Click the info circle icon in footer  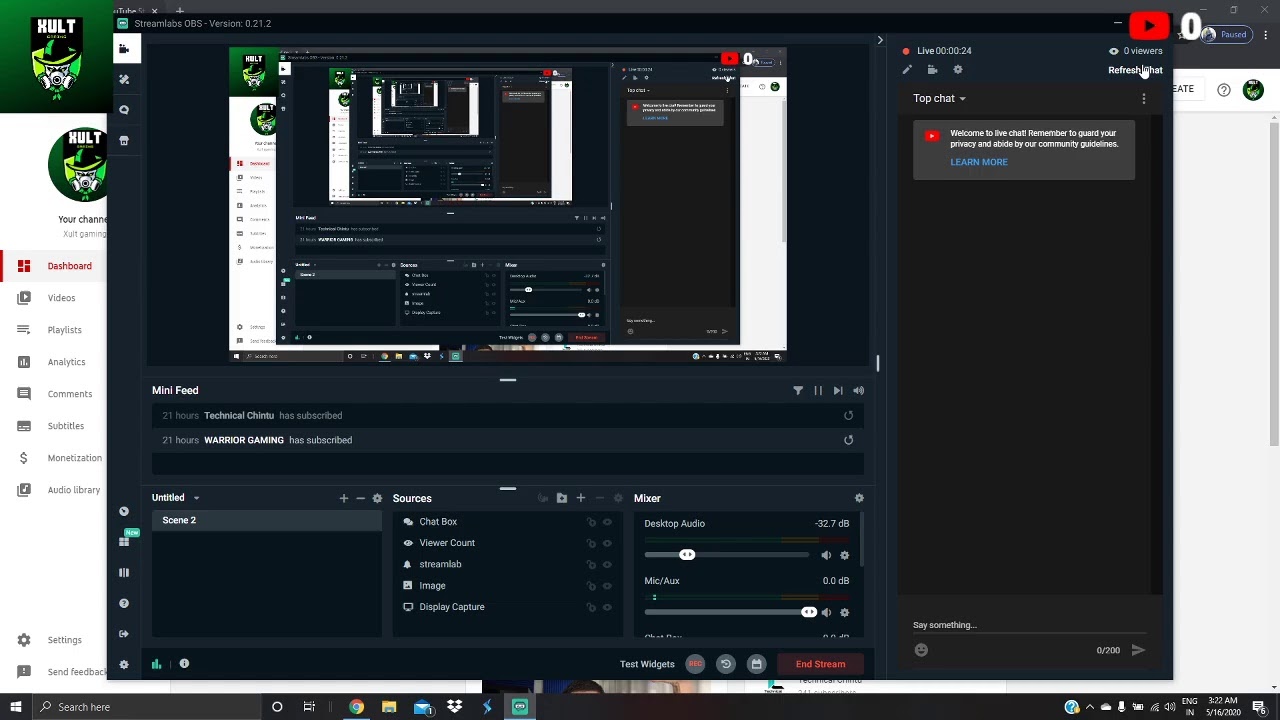[184, 664]
